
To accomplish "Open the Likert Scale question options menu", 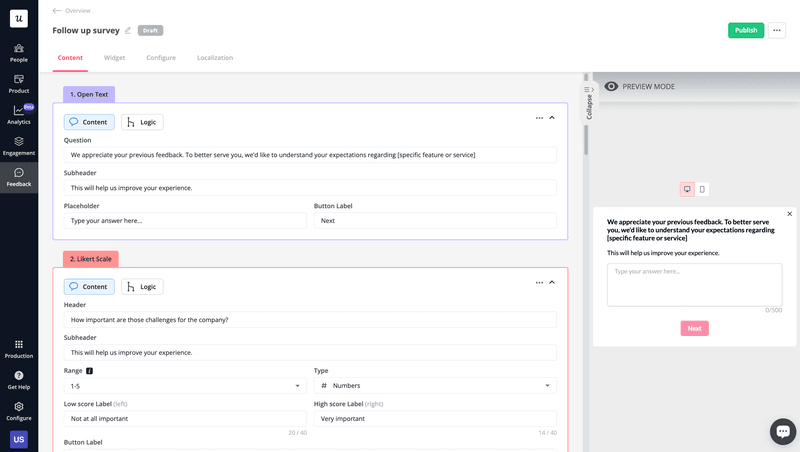I will click(539, 283).
